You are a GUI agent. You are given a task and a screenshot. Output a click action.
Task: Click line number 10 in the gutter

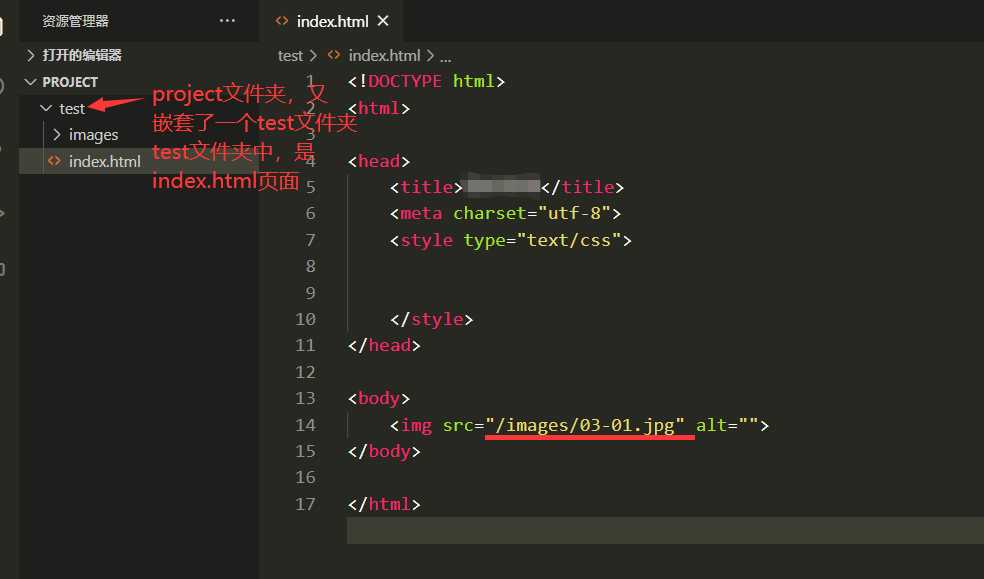tap(305, 319)
